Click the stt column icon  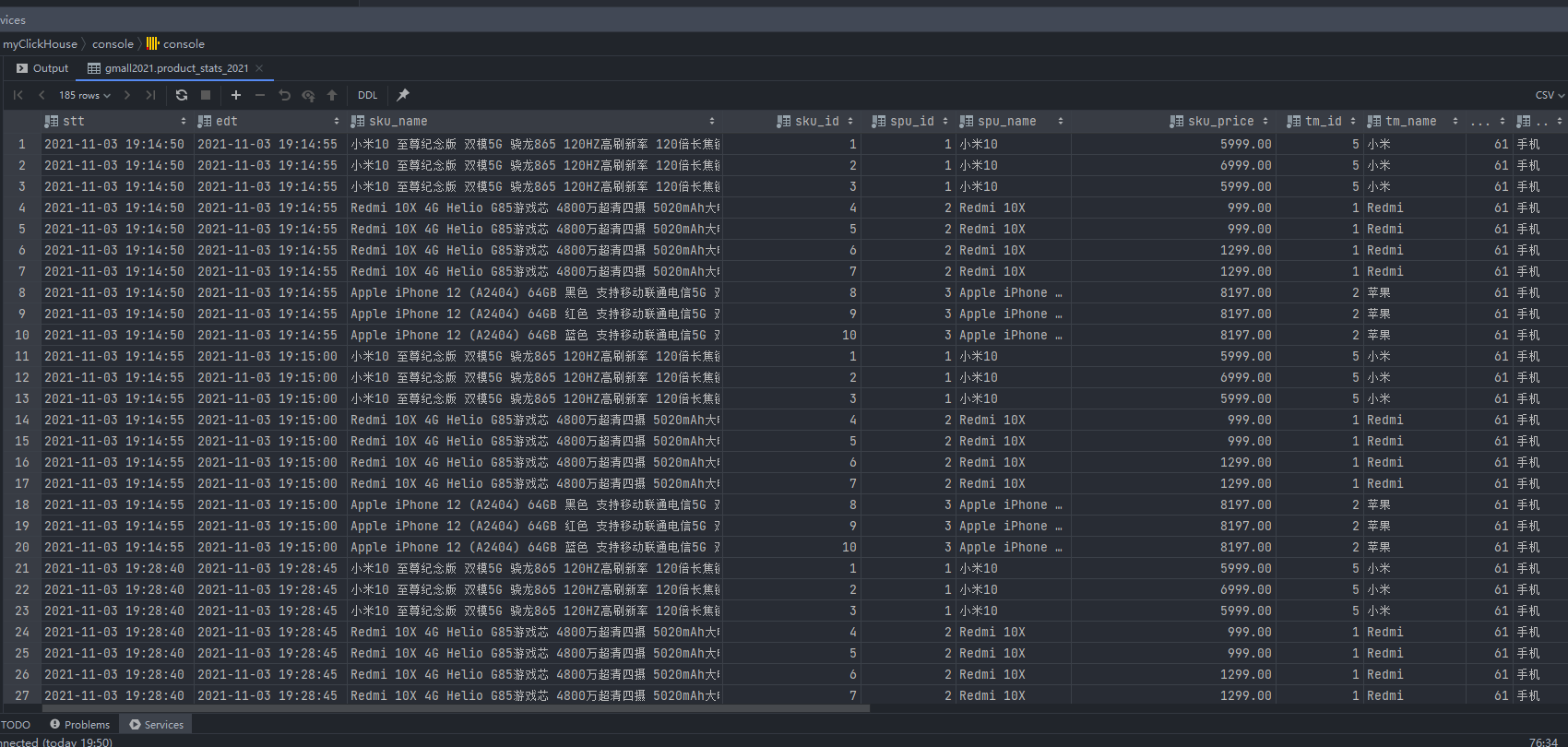click(x=52, y=121)
